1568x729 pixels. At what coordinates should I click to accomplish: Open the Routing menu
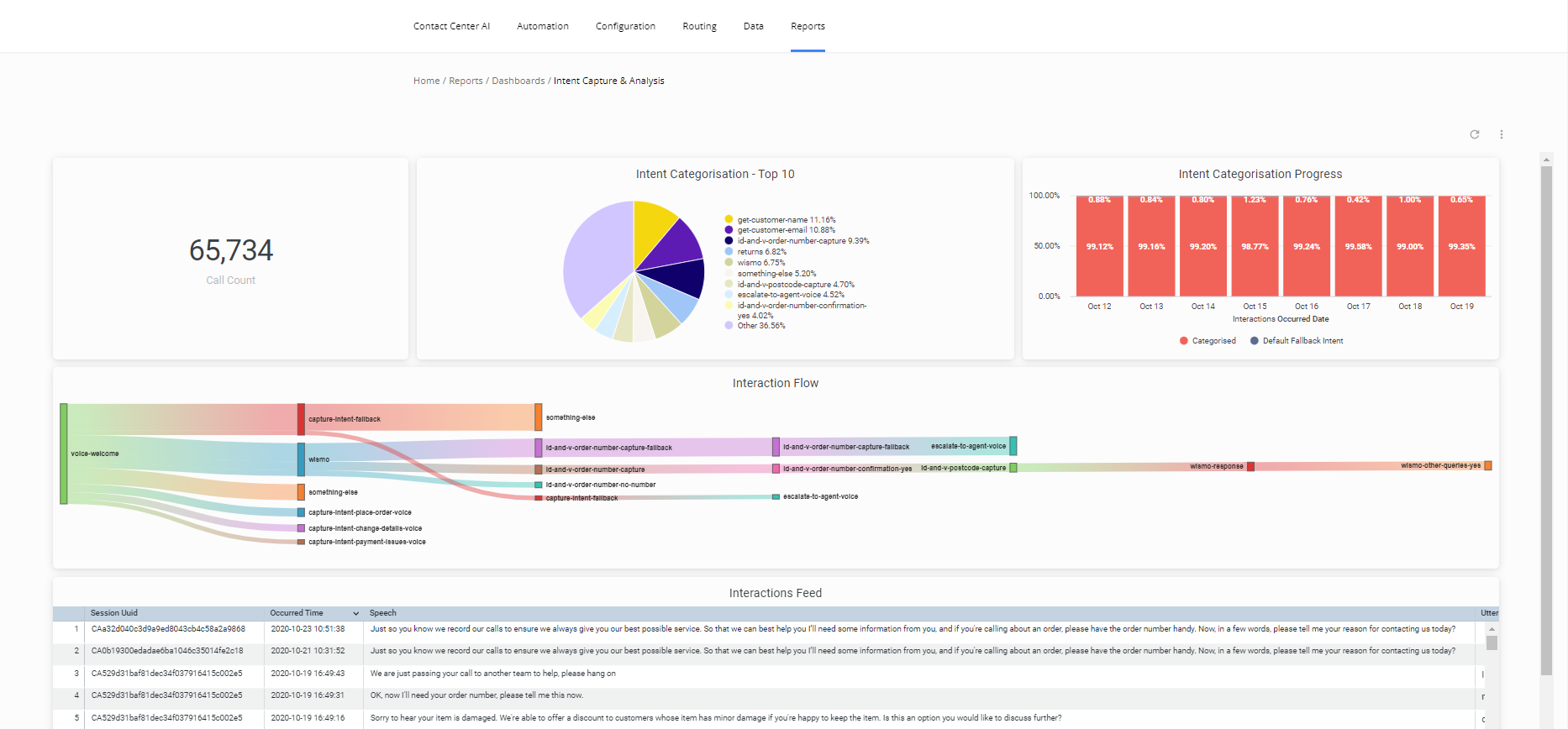tap(699, 26)
